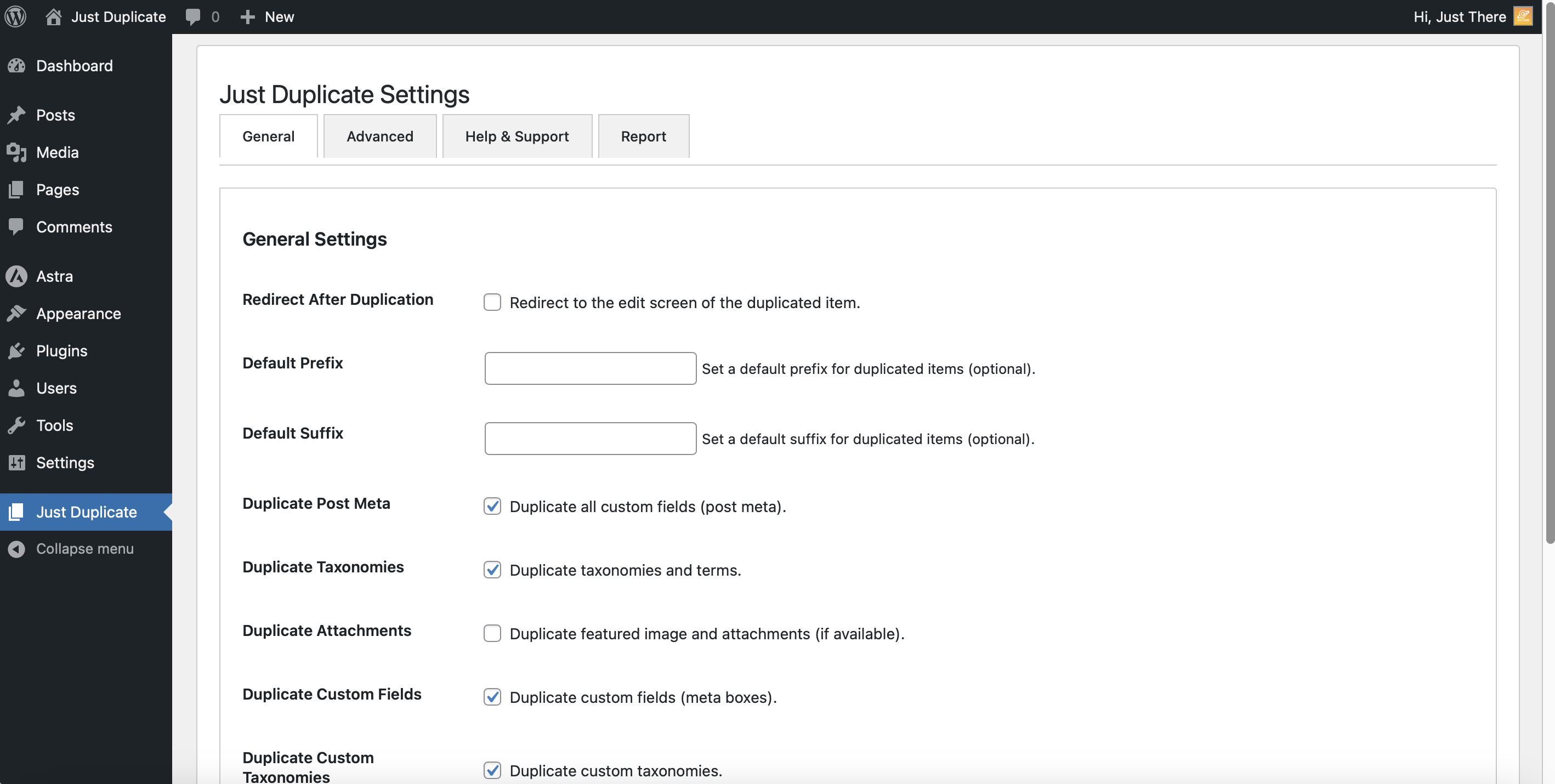
Task: Switch to the Advanced tab
Action: coord(379,136)
